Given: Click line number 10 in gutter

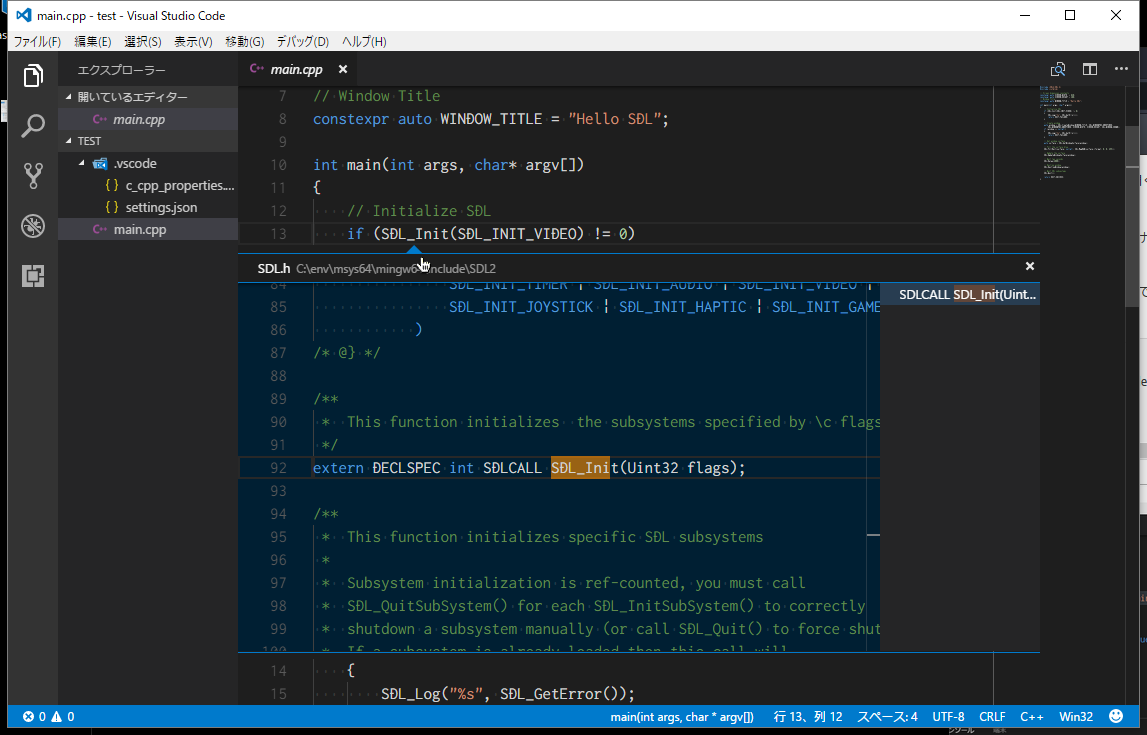Looking at the screenshot, I should click(x=278, y=165).
